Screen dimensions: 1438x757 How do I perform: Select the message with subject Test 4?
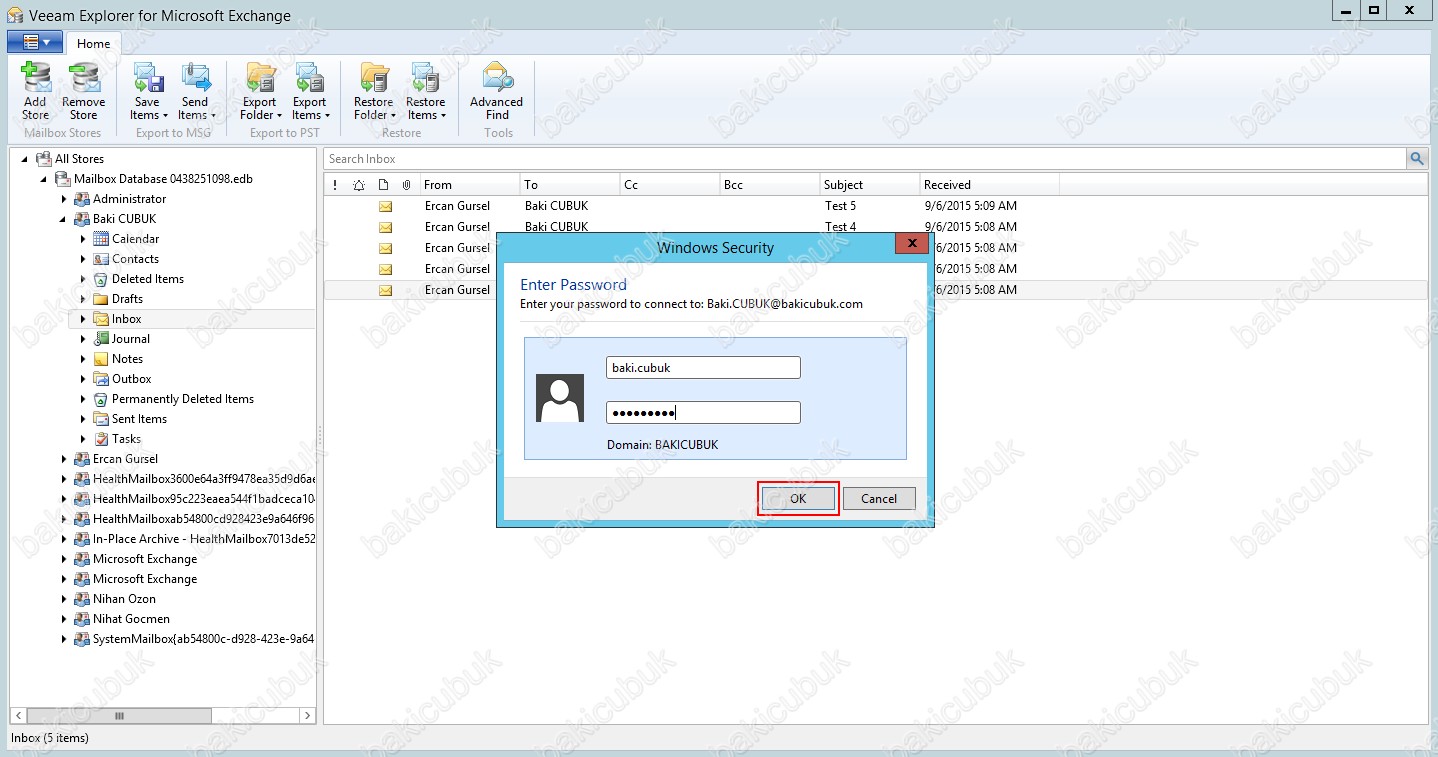(875, 227)
